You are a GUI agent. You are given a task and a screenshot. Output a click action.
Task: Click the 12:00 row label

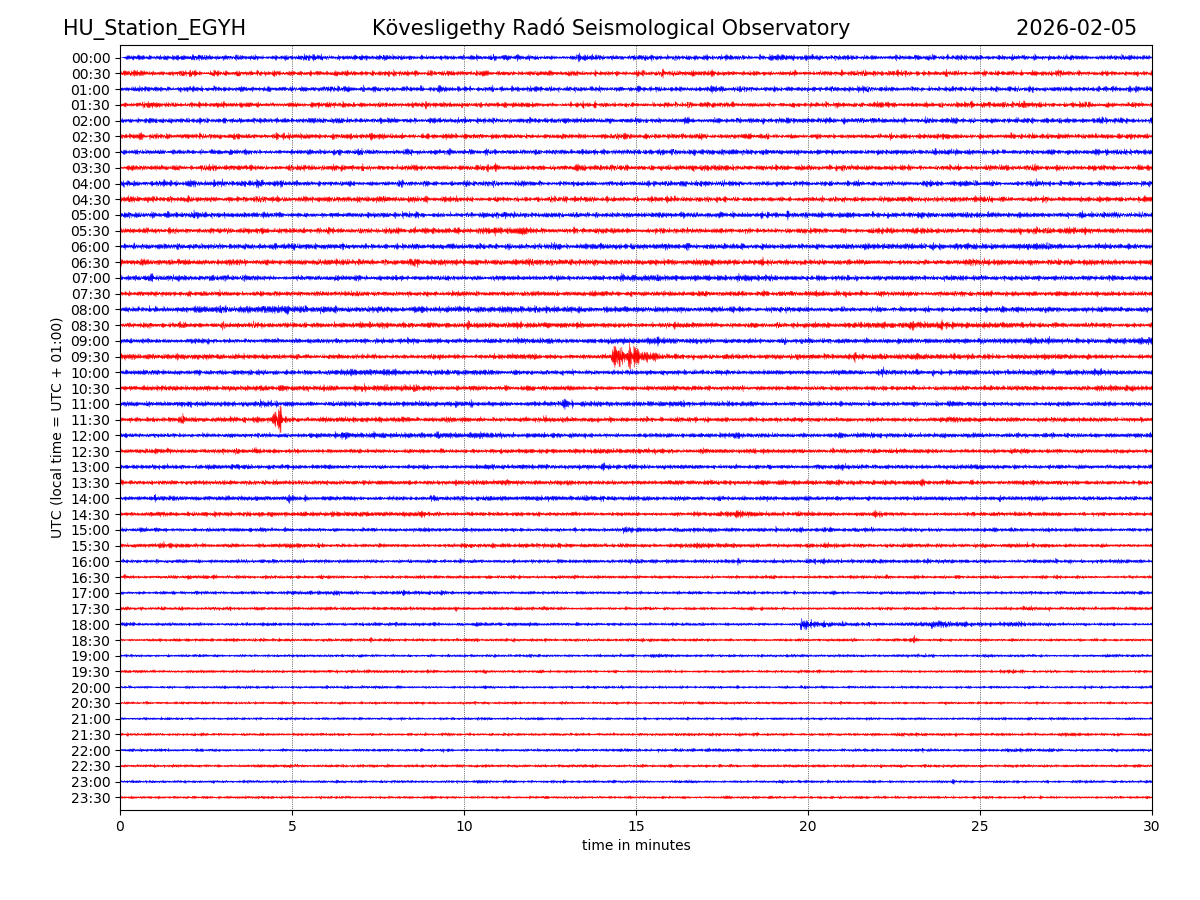90,436
